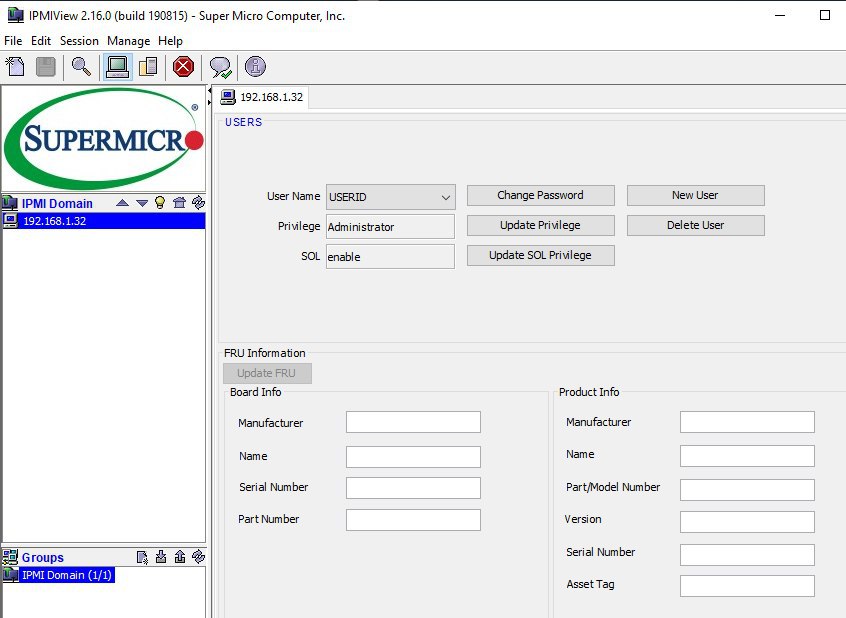Click the export upload icon in Groups header
The image size is (846, 618).
coord(180,556)
